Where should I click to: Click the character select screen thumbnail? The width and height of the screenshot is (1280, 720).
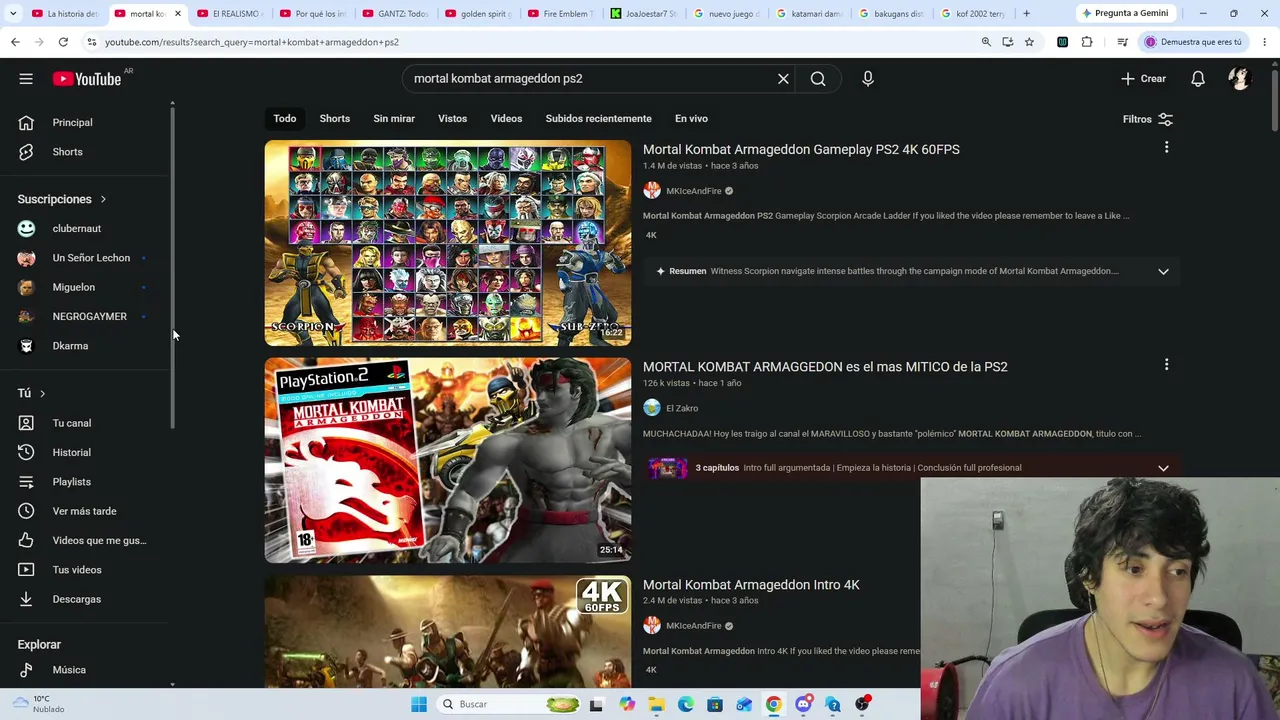[448, 243]
